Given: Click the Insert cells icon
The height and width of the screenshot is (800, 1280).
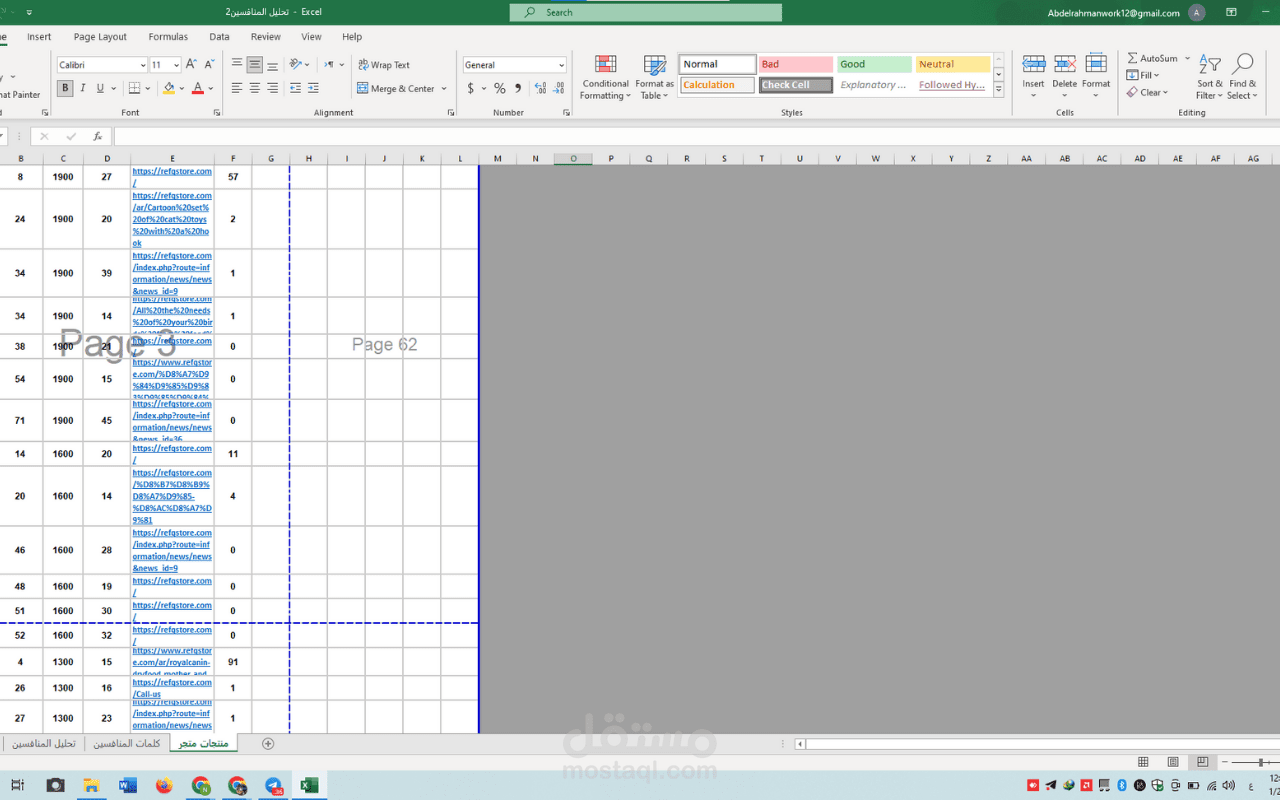Looking at the screenshot, I should pos(1033,64).
